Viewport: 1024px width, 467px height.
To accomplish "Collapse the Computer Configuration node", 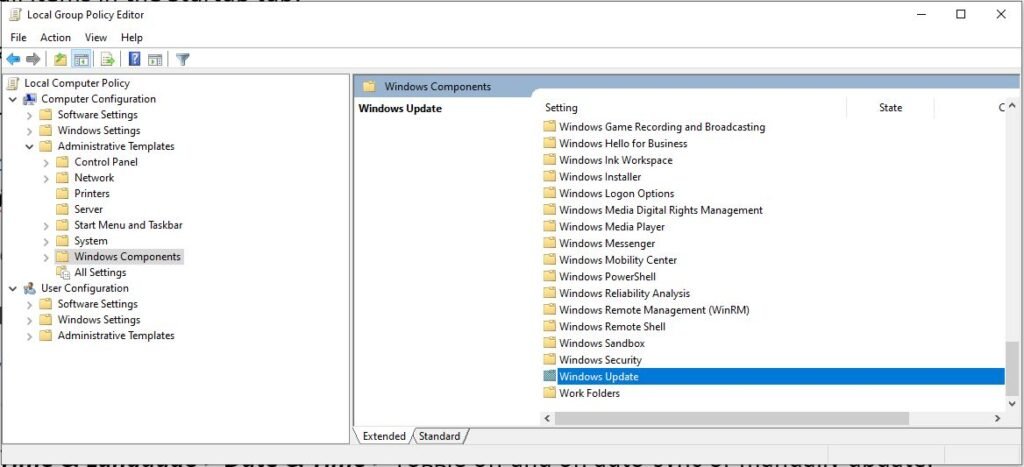I will tap(13, 99).
